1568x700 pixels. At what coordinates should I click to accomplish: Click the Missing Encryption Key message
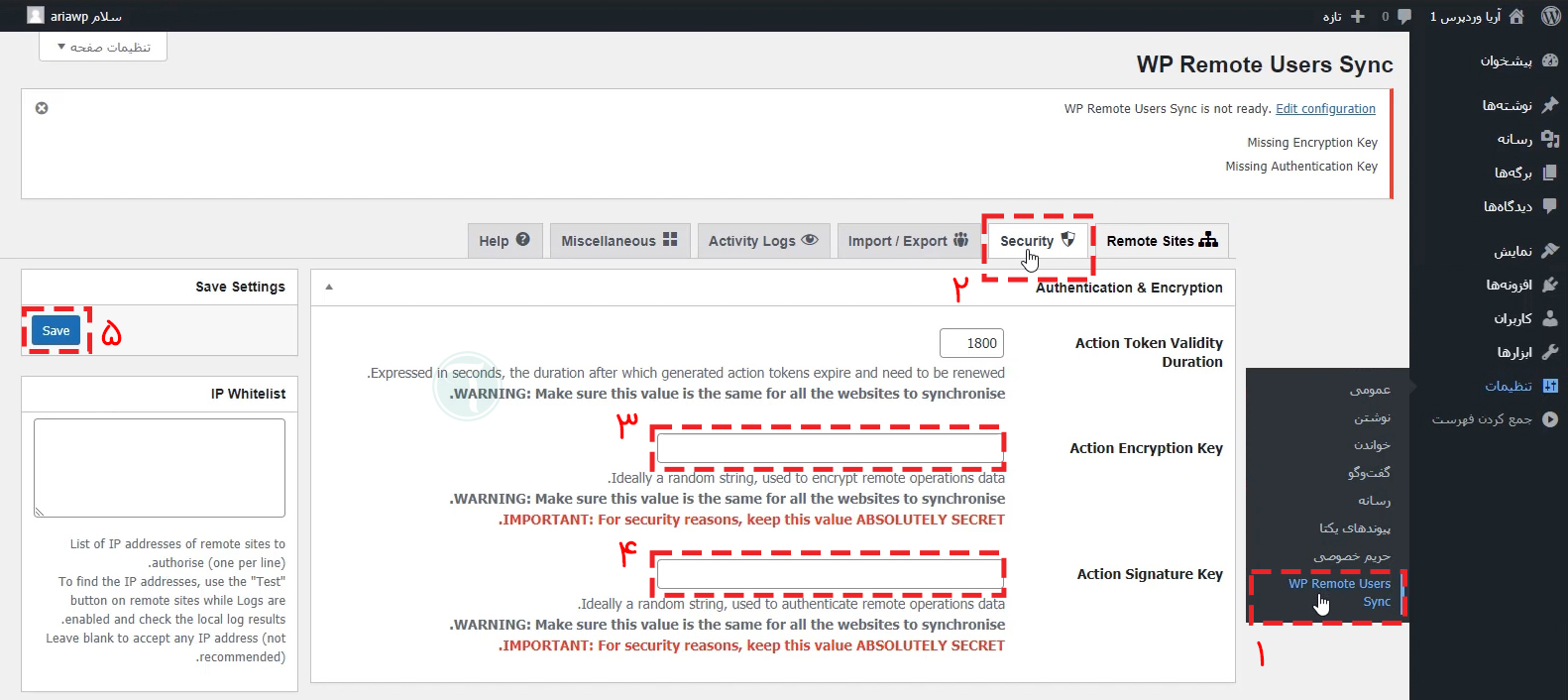(x=1312, y=143)
